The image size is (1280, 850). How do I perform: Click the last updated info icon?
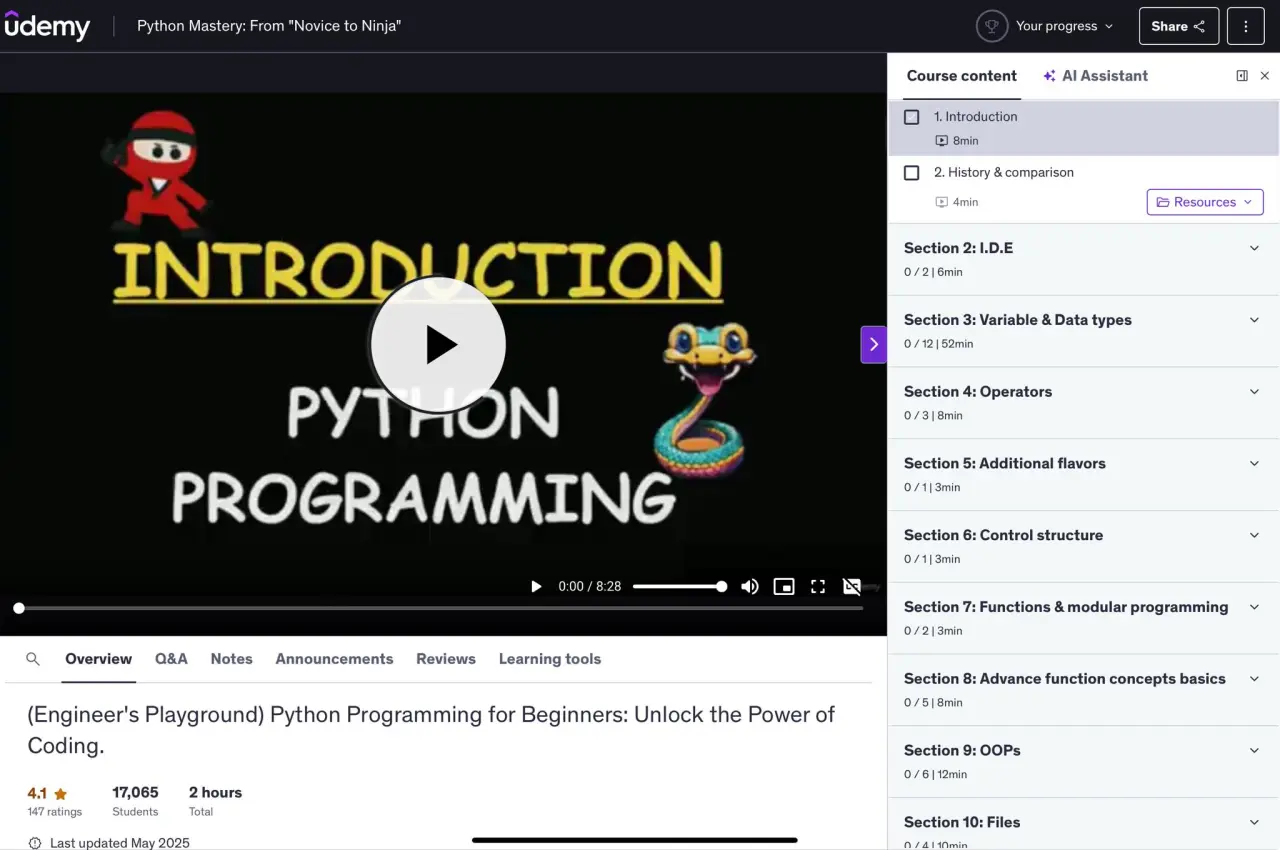(x=35, y=843)
